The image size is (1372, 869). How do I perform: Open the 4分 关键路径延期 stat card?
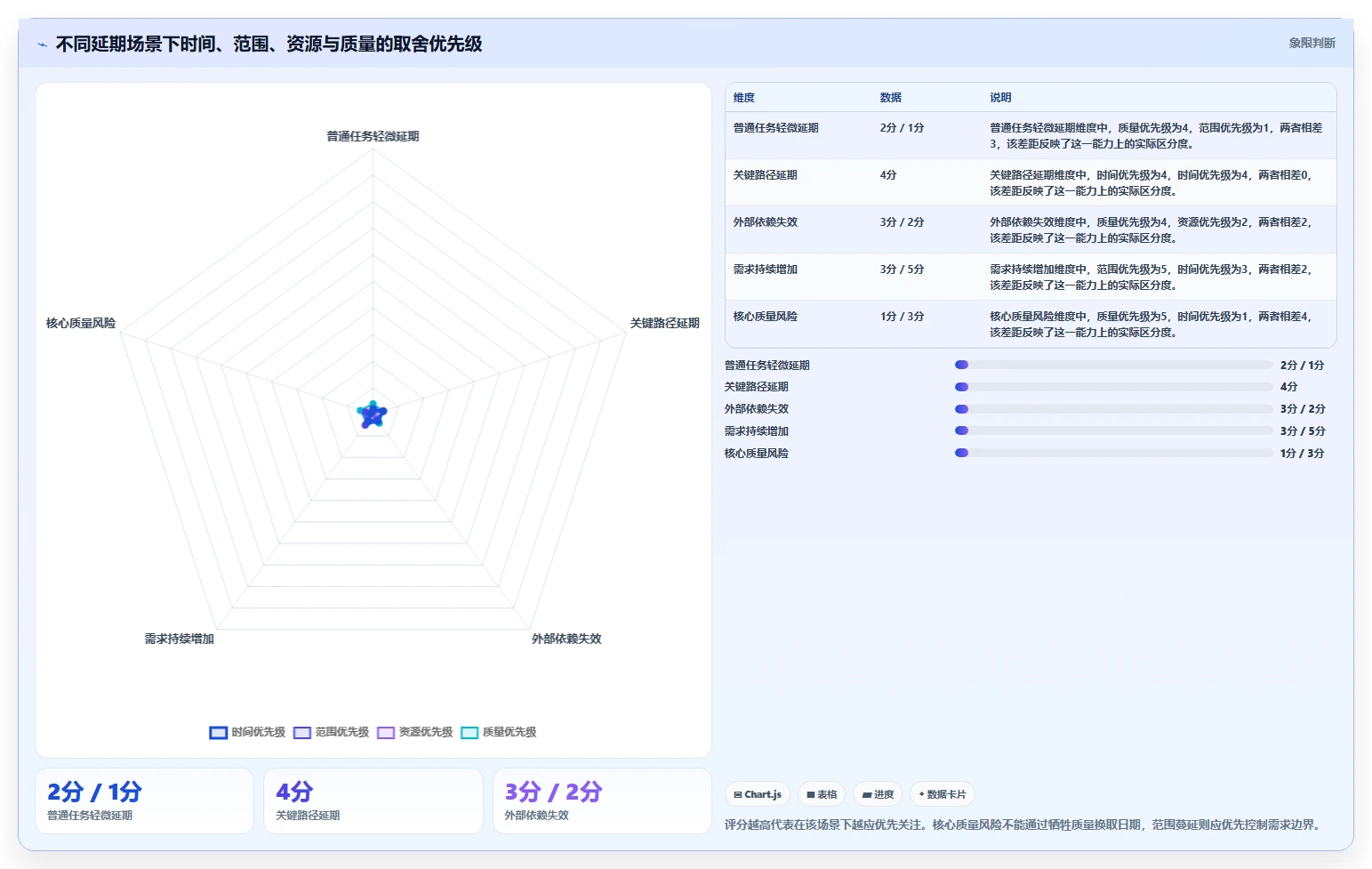(x=373, y=801)
